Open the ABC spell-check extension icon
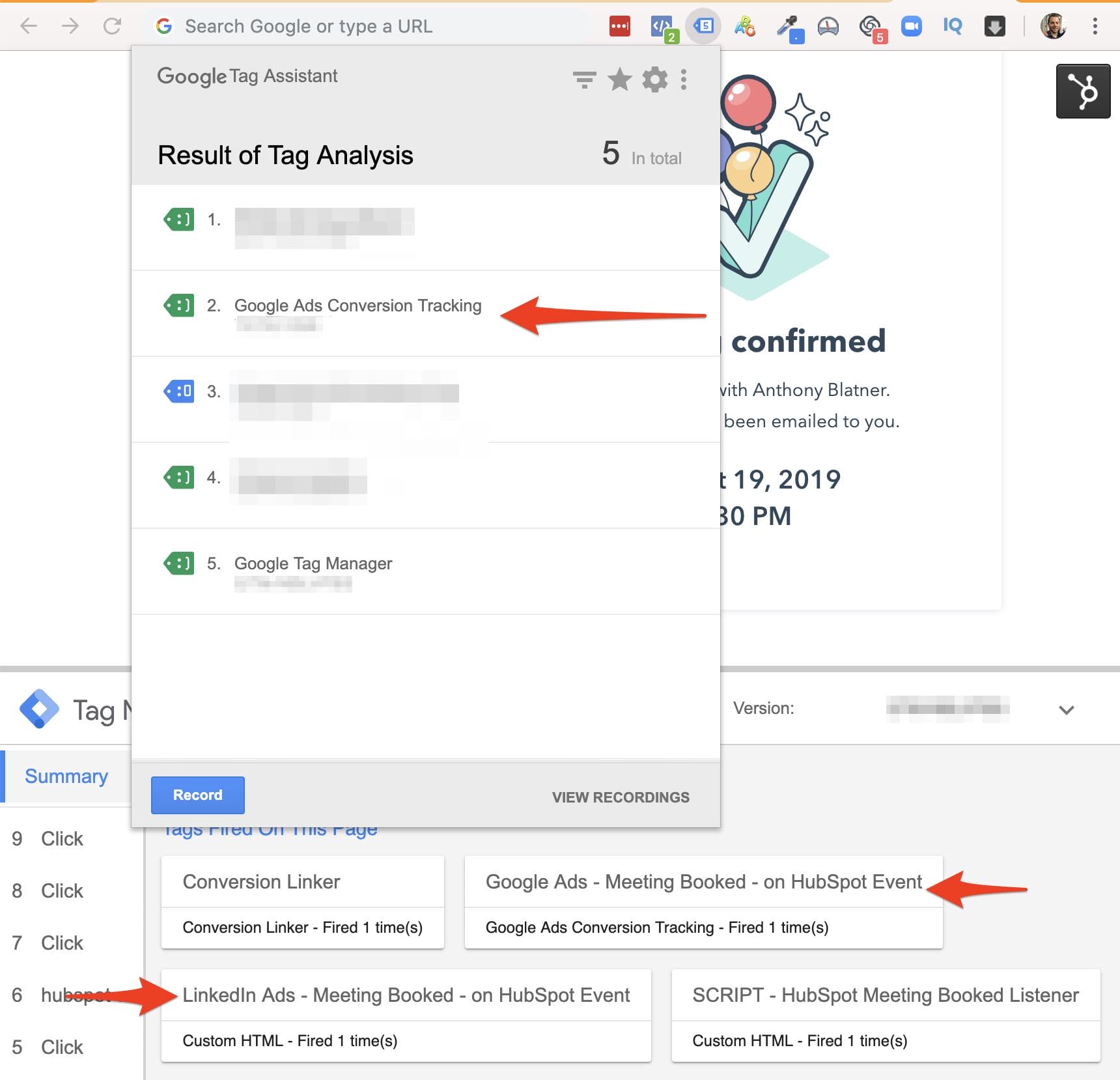 pos(744,26)
